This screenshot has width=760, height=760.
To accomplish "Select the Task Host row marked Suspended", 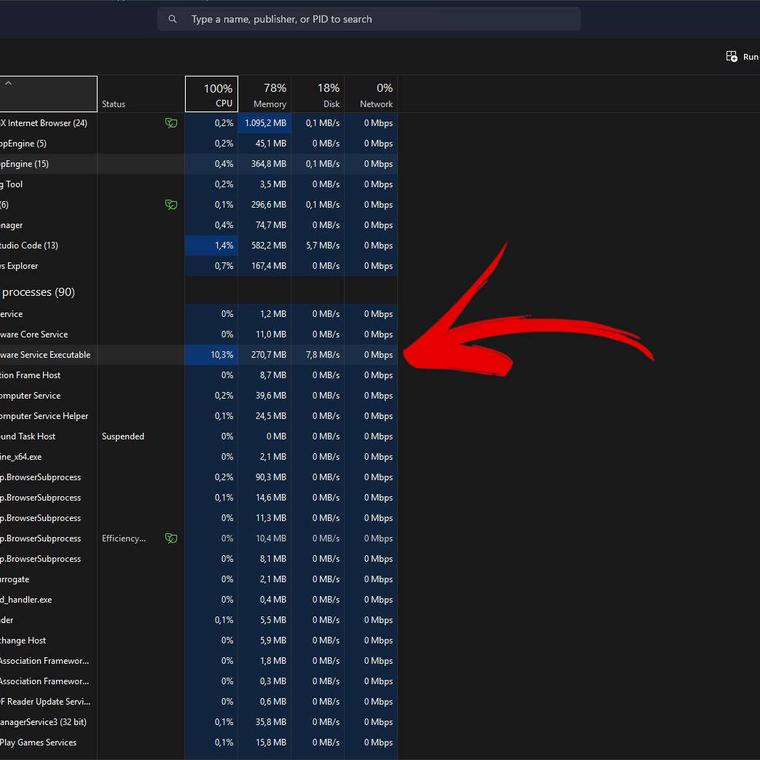I will [30, 437].
